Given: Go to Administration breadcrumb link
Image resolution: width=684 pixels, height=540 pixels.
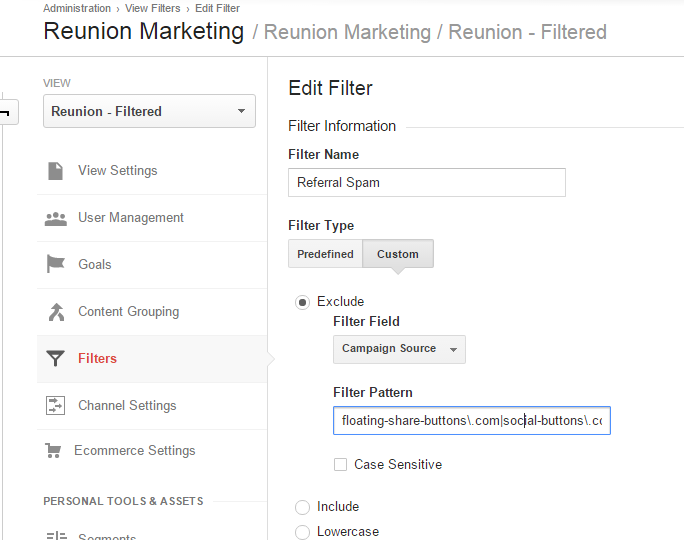Looking at the screenshot, I should [x=77, y=8].
